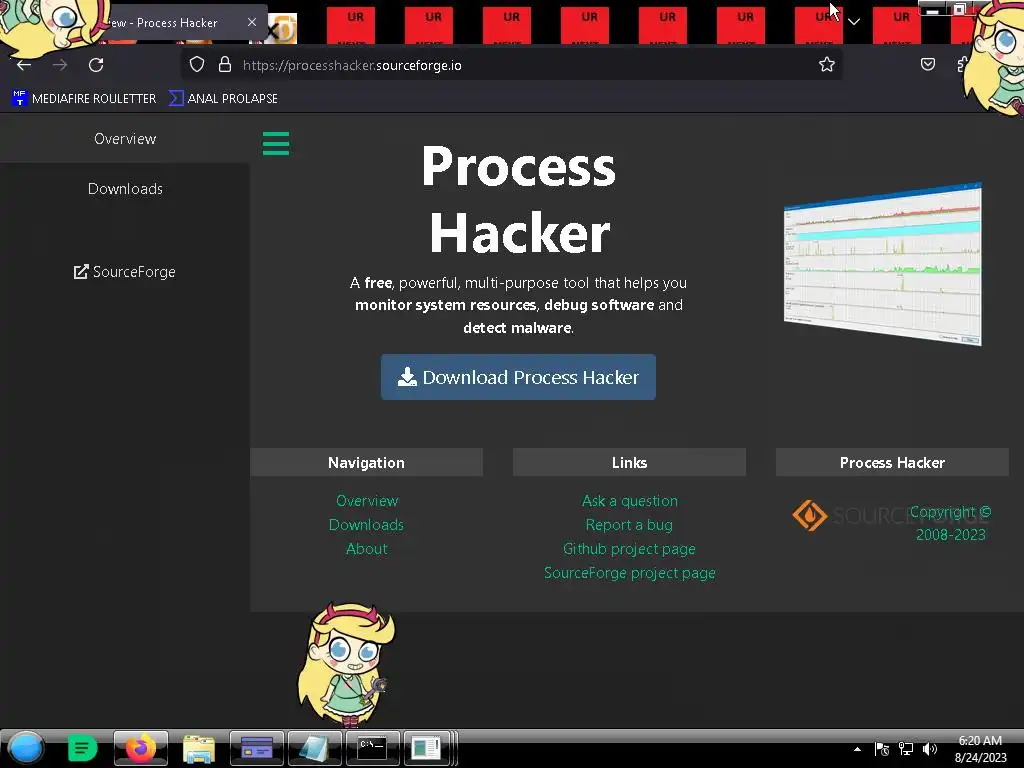
Task: Open Report a bug link
Action: pos(630,525)
